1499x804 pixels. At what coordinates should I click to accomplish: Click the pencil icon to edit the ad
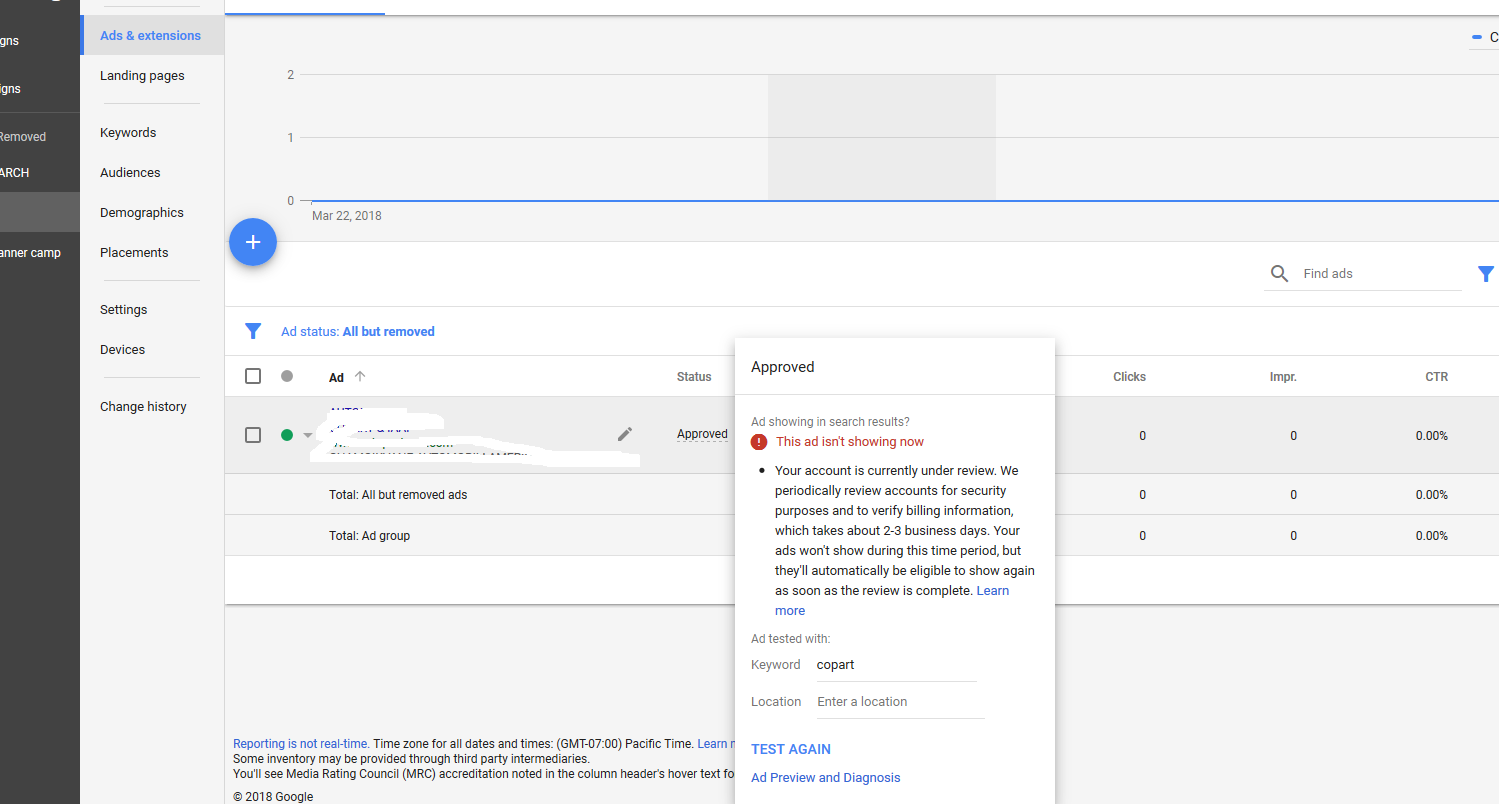click(625, 434)
